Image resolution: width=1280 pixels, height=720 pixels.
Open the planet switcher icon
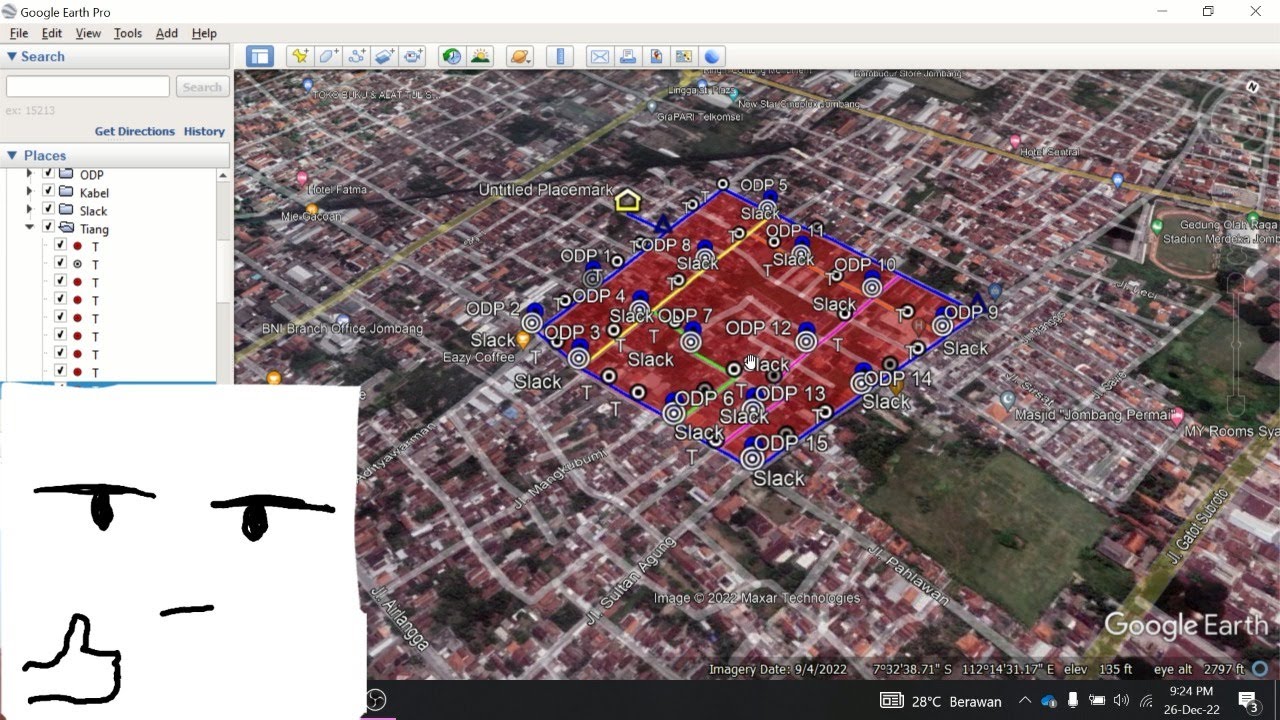coord(519,57)
